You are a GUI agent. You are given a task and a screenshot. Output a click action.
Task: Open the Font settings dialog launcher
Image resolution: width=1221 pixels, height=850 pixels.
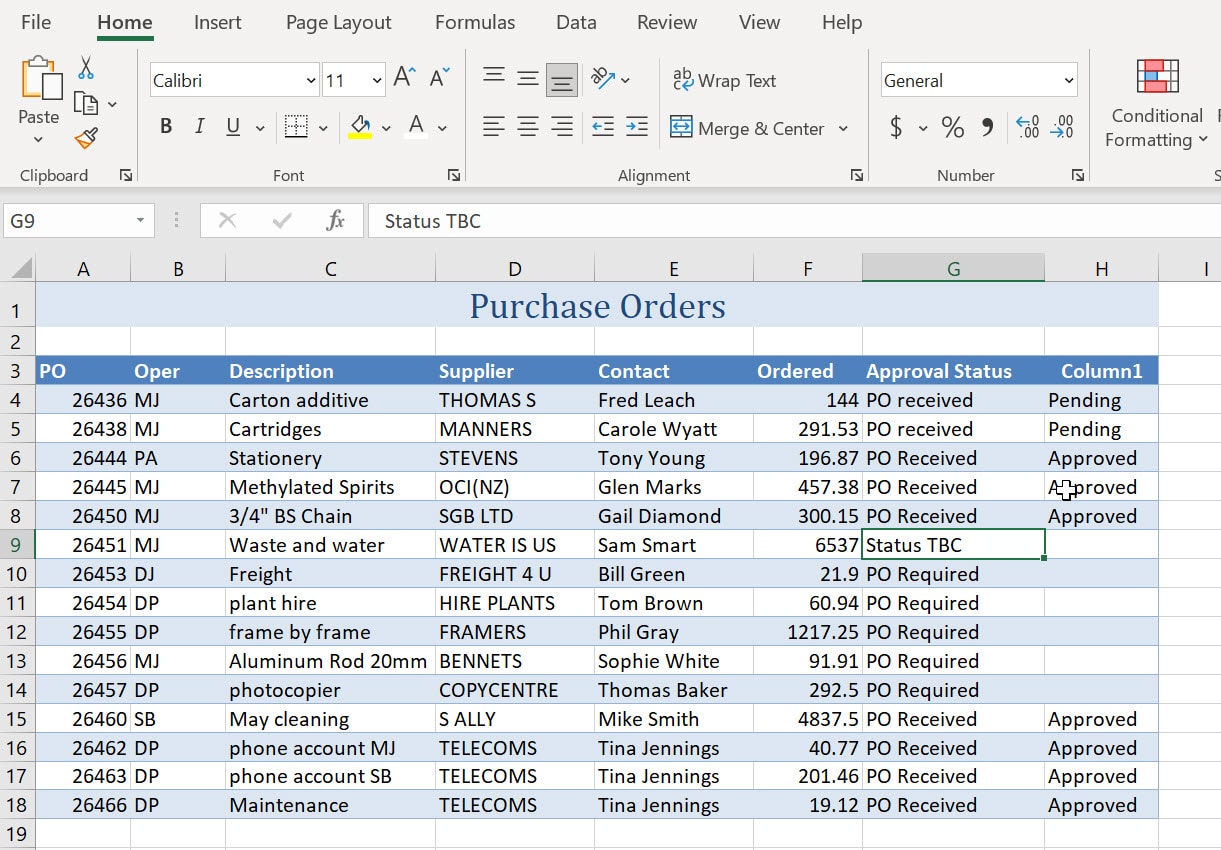[454, 175]
